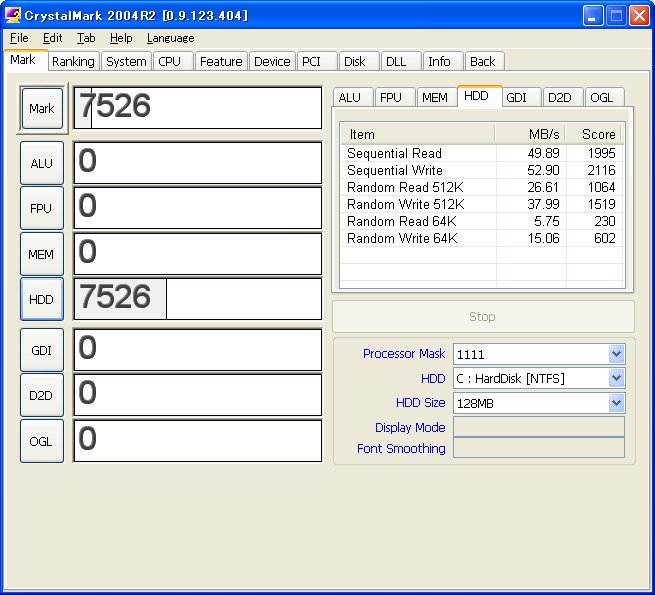
Task: Show the ALU results tab
Action: click(353, 97)
